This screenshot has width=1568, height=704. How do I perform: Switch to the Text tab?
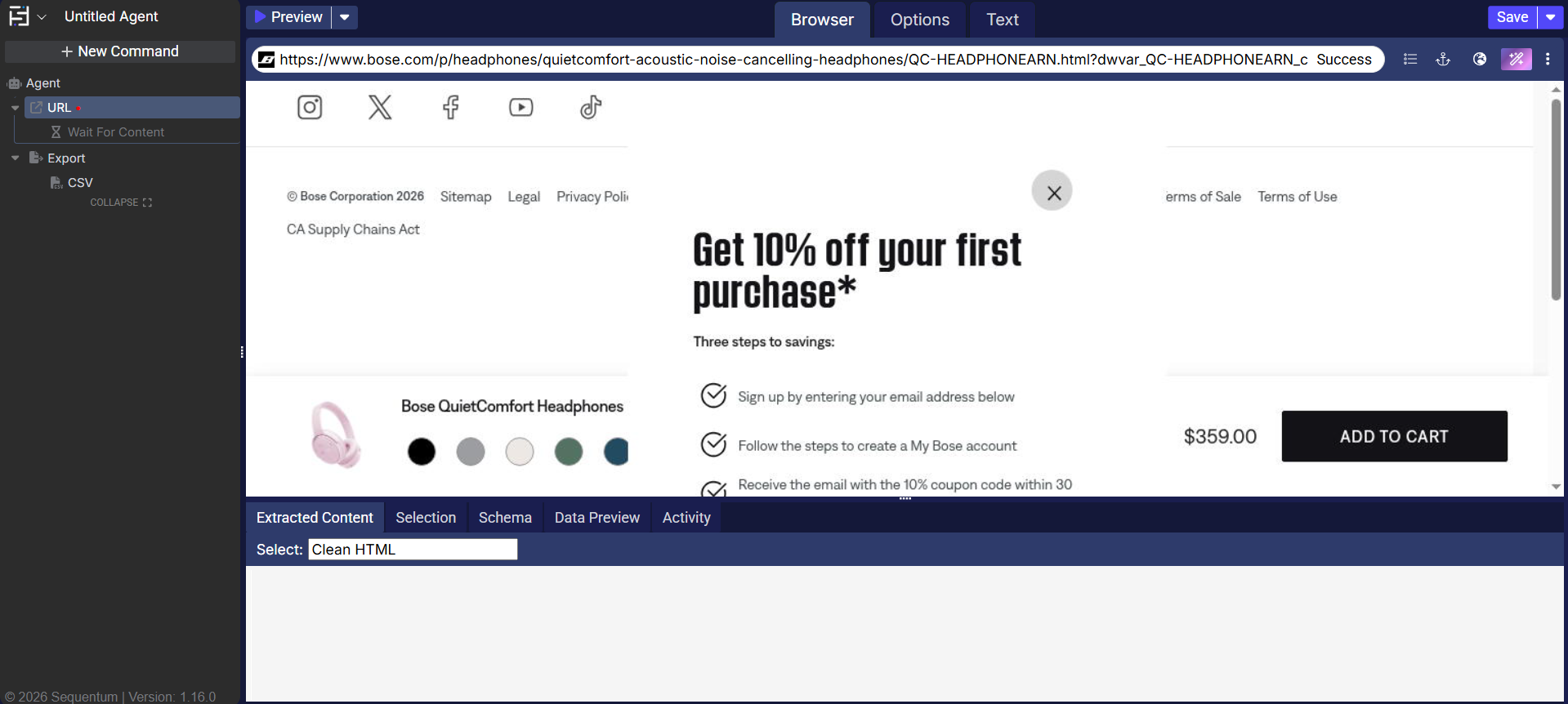pos(1003,20)
